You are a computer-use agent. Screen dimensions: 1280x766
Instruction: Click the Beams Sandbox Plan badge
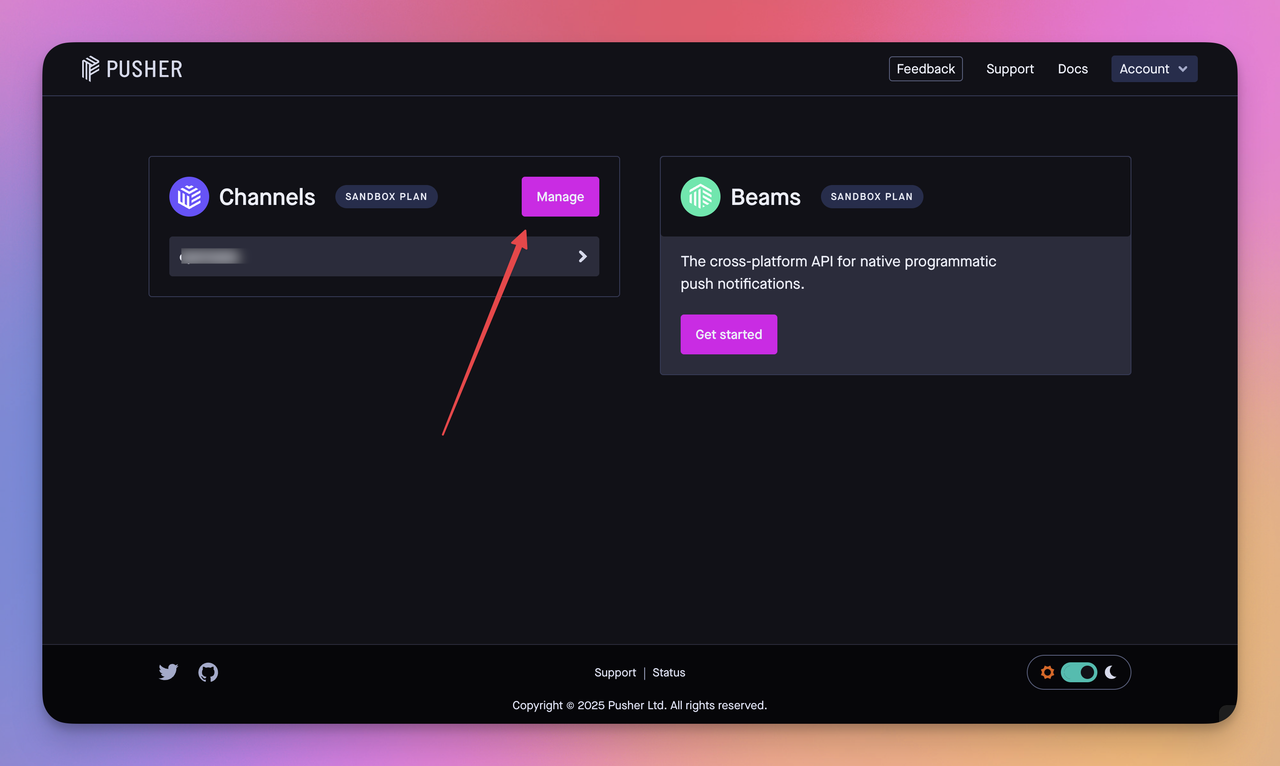[x=872, y=197]
